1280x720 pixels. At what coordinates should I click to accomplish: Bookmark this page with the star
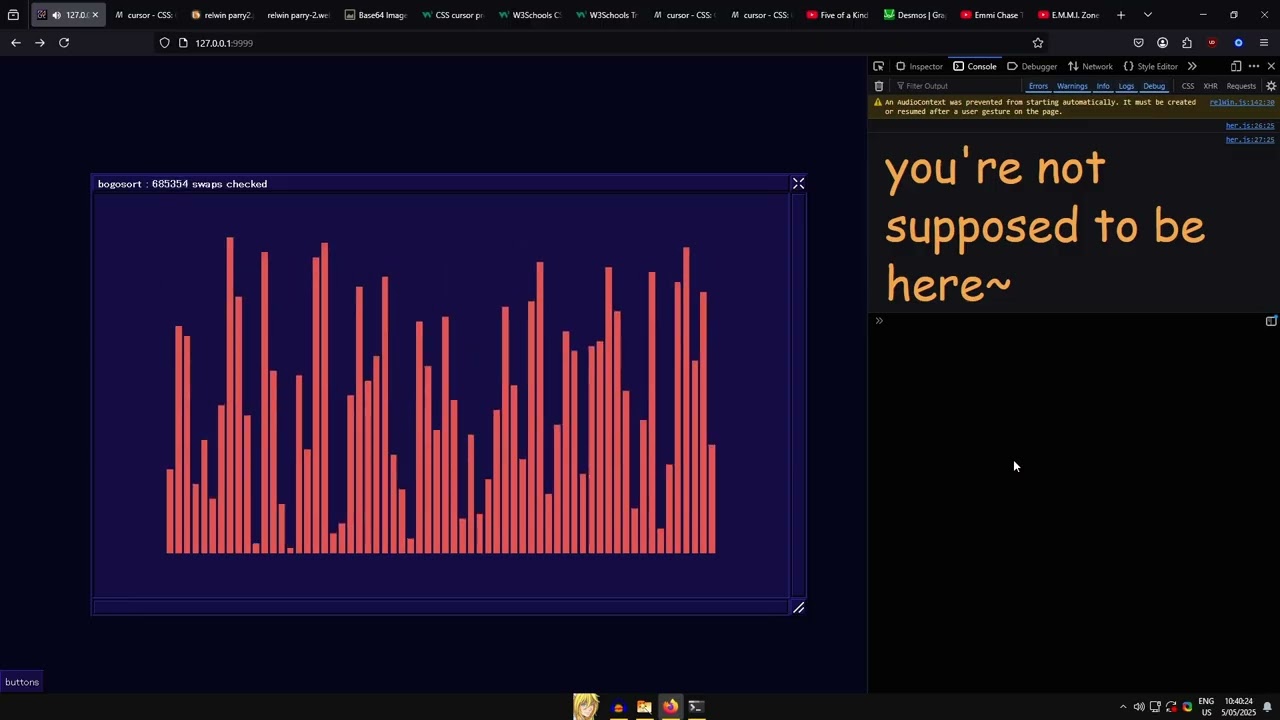pos(1038,43)
